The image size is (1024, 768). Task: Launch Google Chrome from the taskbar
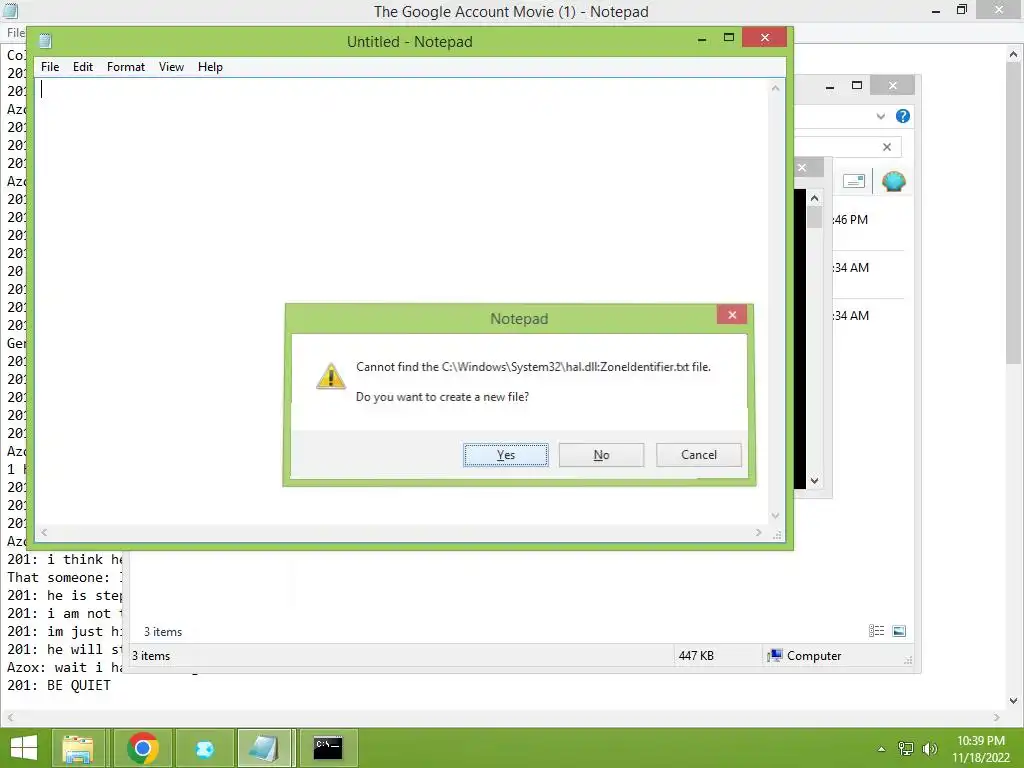click(x=142, y=748)
